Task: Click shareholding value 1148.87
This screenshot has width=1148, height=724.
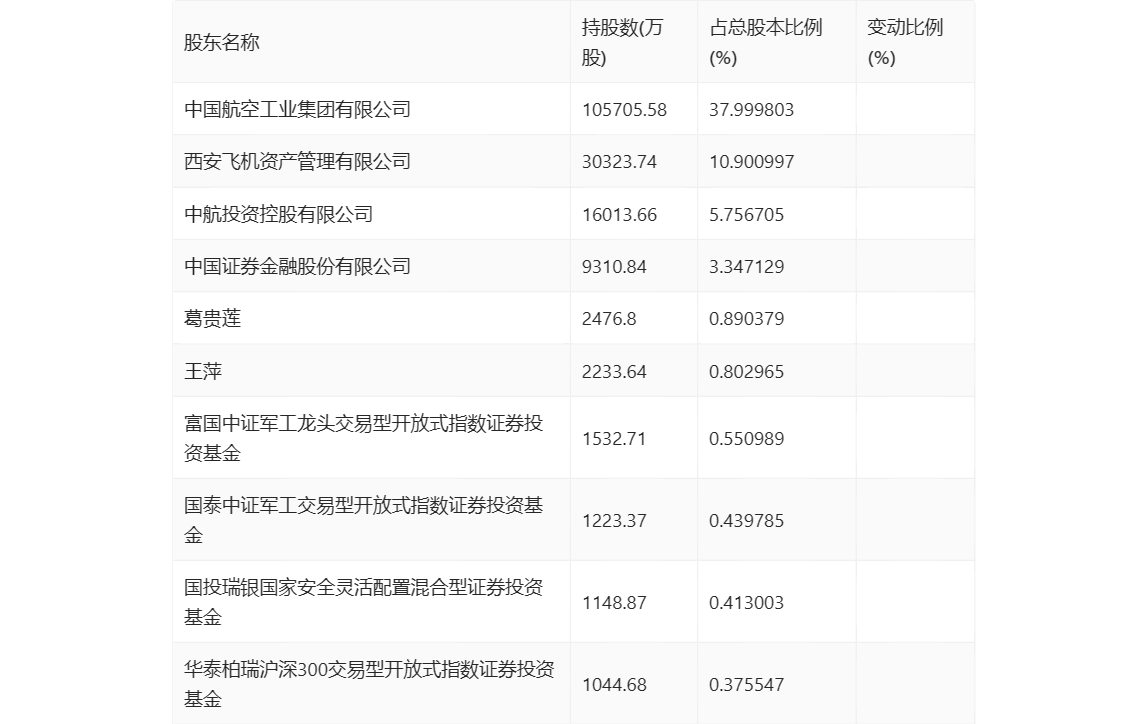Action: click(614, 602)
